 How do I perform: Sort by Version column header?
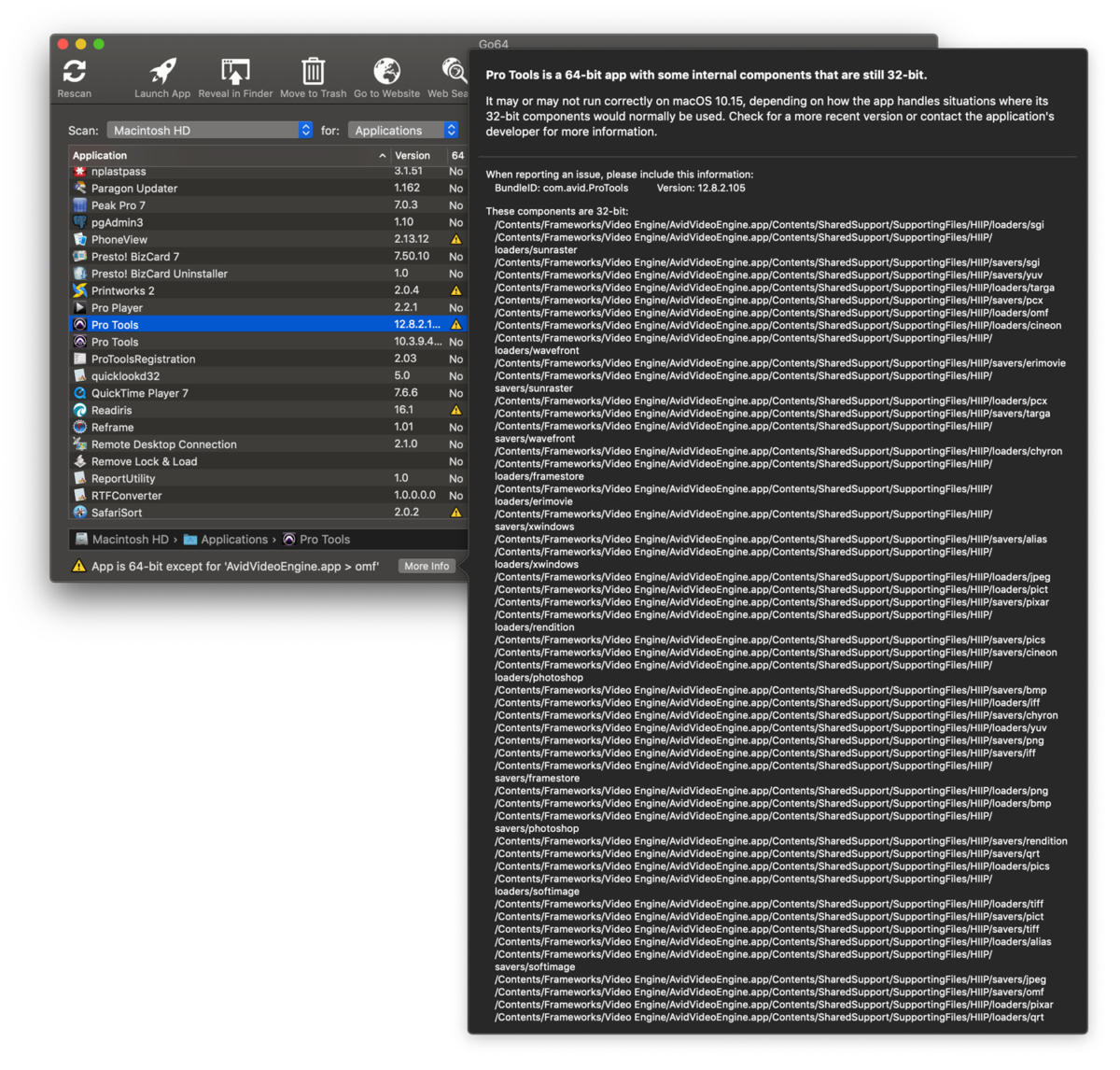click(x=417, y=156)
